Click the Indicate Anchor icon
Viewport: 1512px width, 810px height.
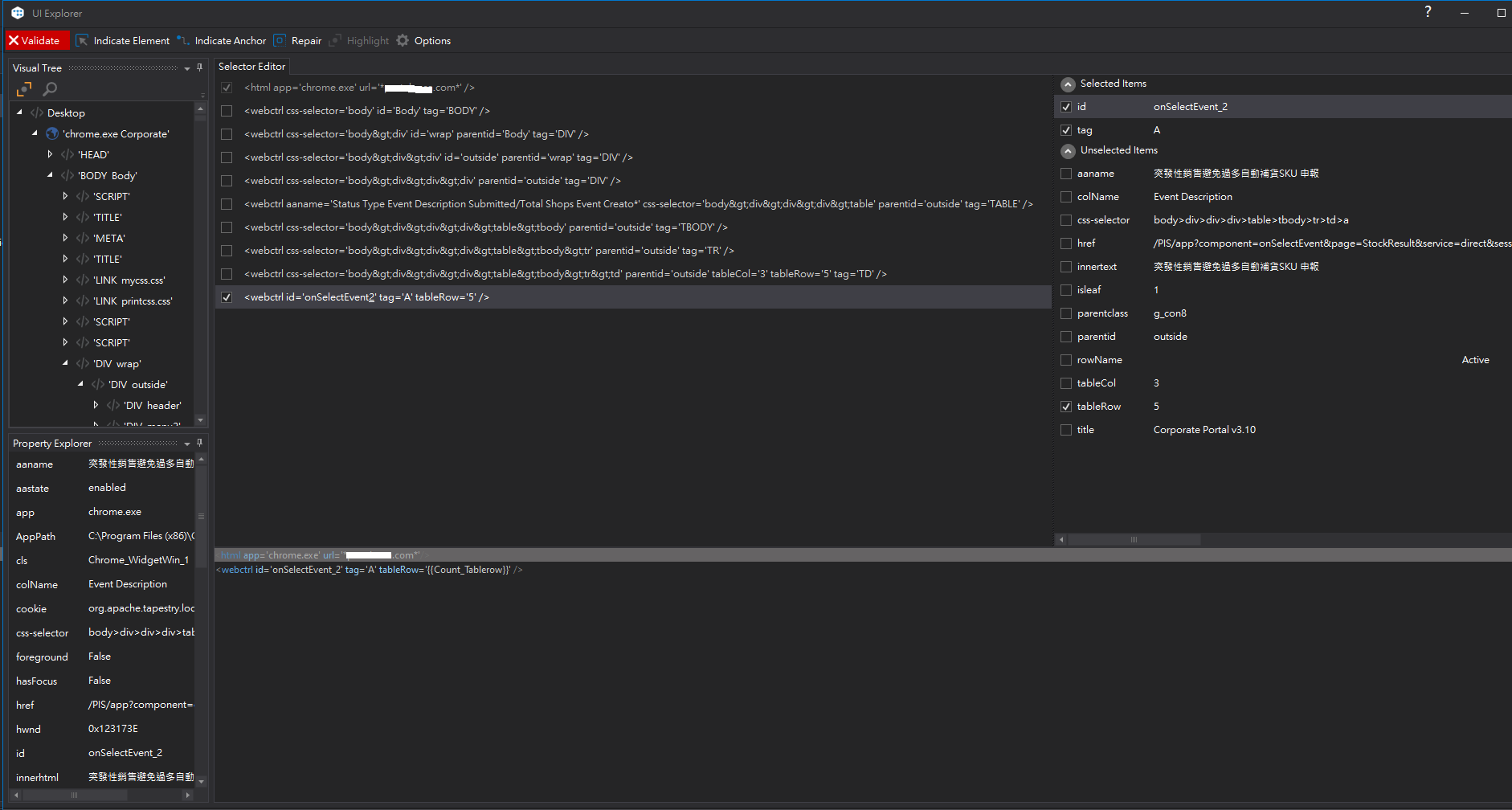tap(183, 40)
